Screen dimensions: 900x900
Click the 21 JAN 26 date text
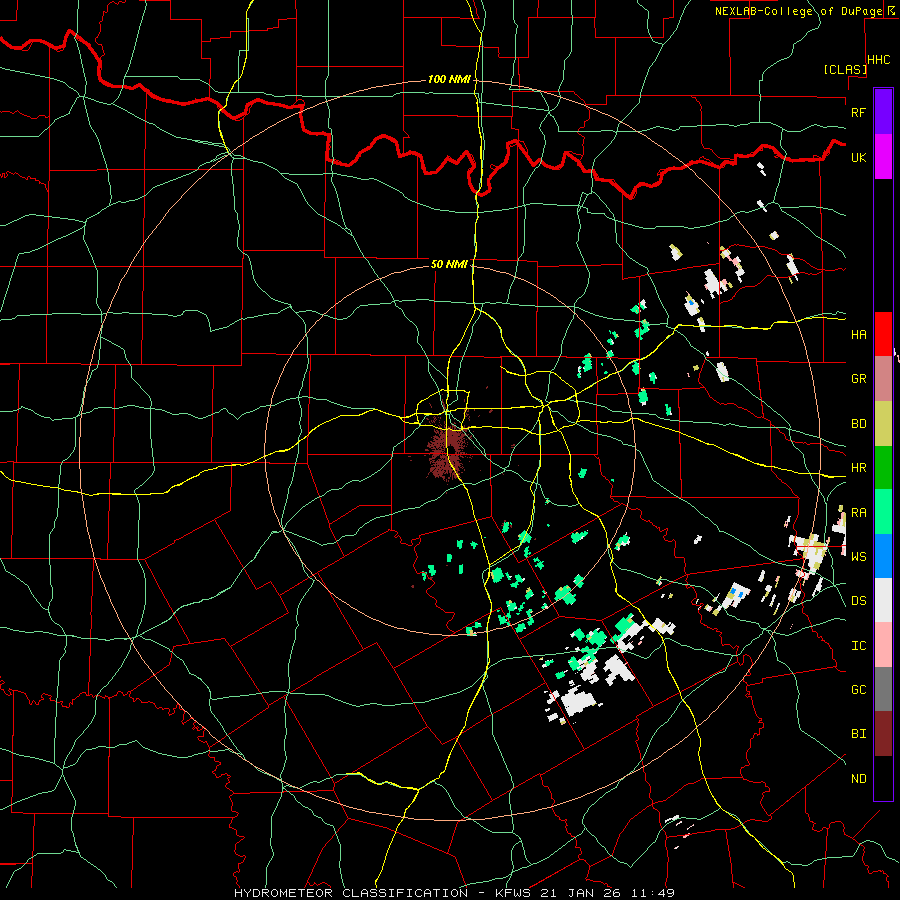pyautogui.click(x=583, y=893)
